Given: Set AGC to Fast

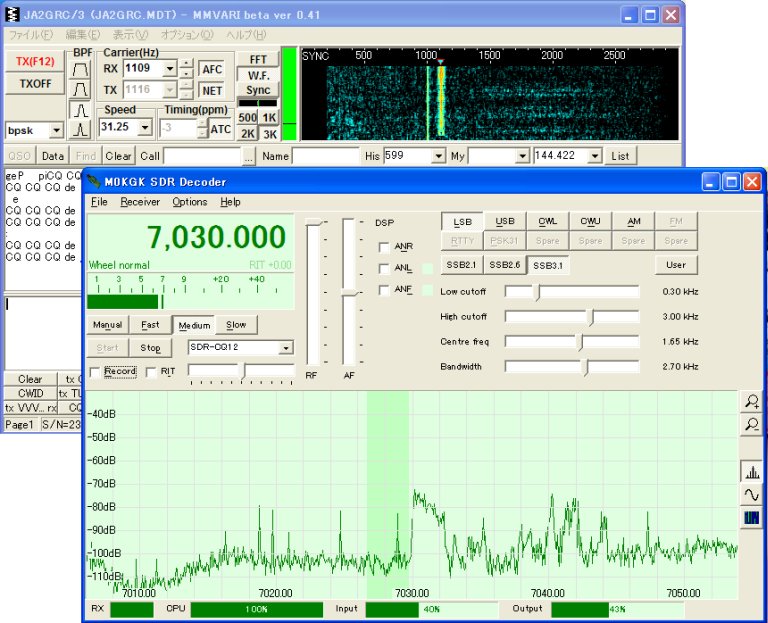Looking at the screenshot, I should 150,325.
